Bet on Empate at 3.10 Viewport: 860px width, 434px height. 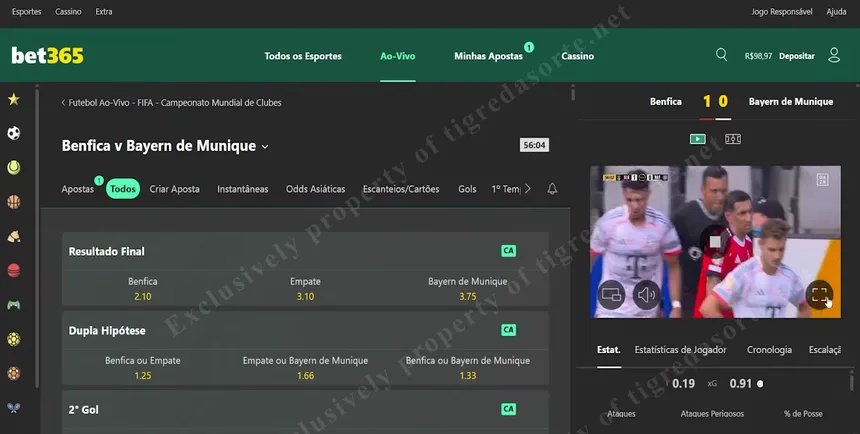click(305, 289)
